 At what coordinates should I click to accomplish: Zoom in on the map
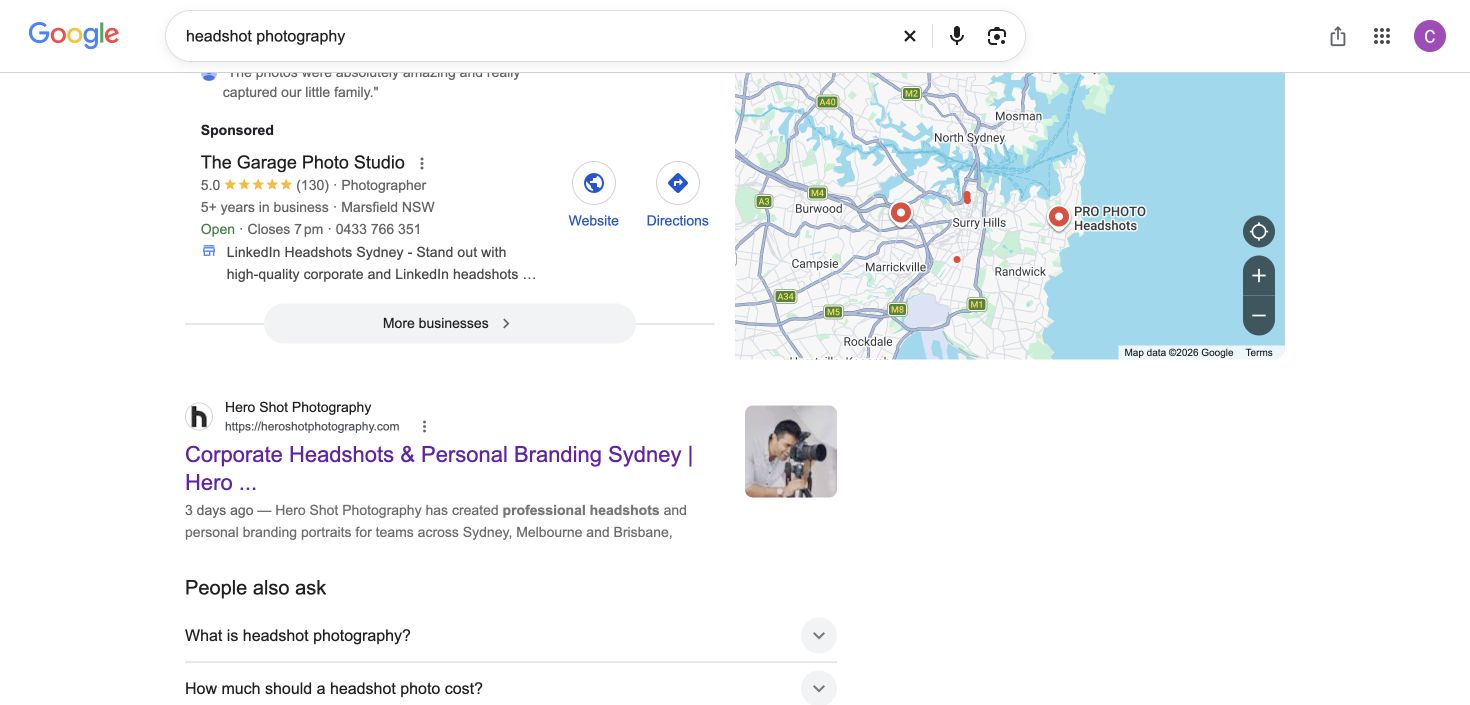tap(1259, 276)
